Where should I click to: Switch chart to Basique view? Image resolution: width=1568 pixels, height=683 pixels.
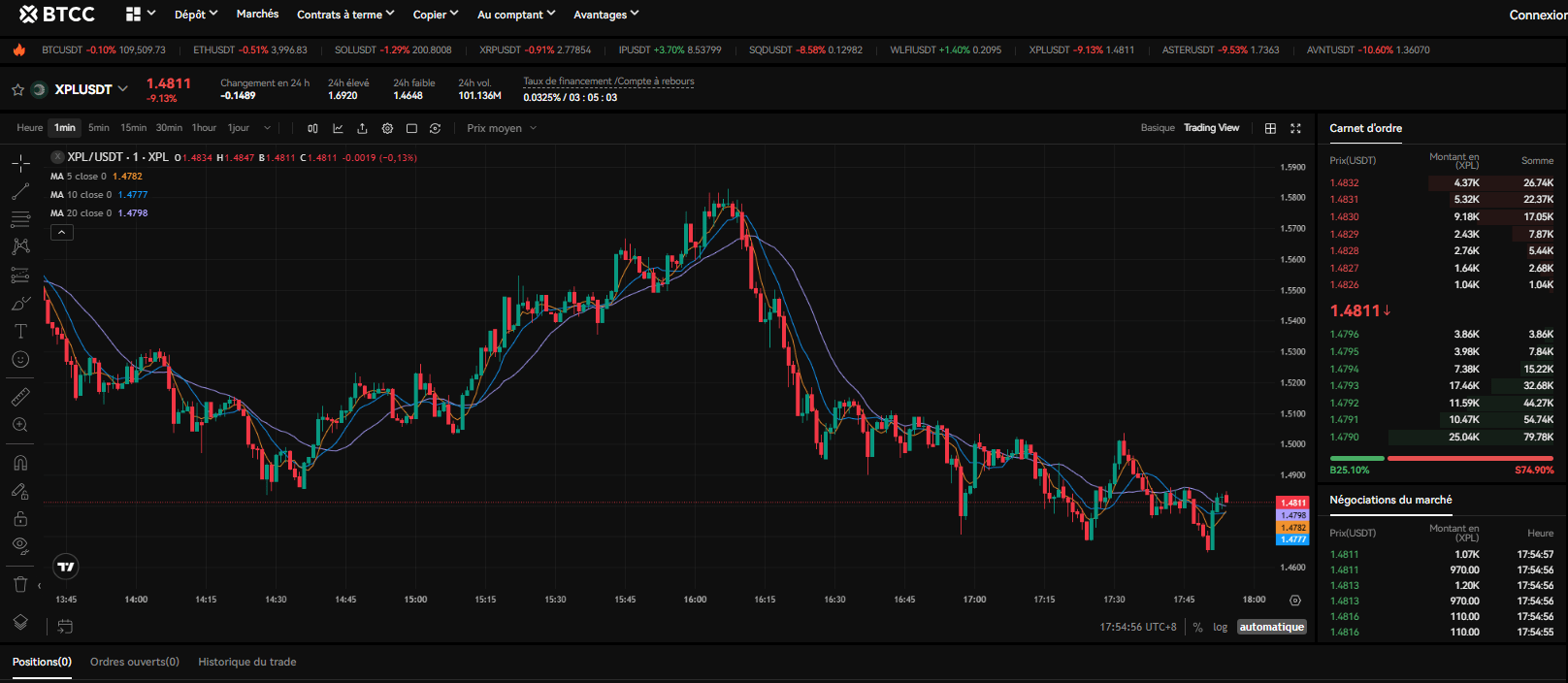coord(1157,128)
